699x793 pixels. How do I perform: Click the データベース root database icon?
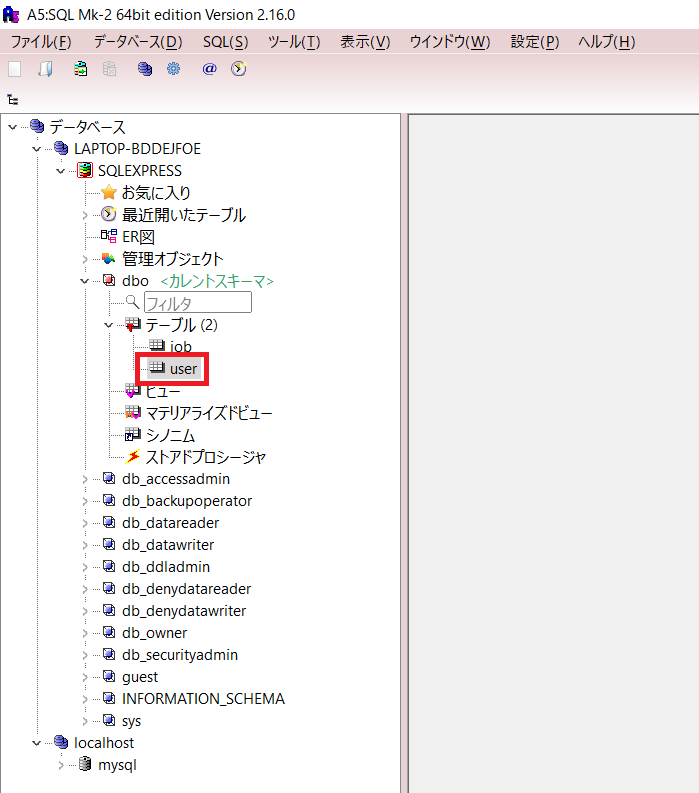[37, 126]
